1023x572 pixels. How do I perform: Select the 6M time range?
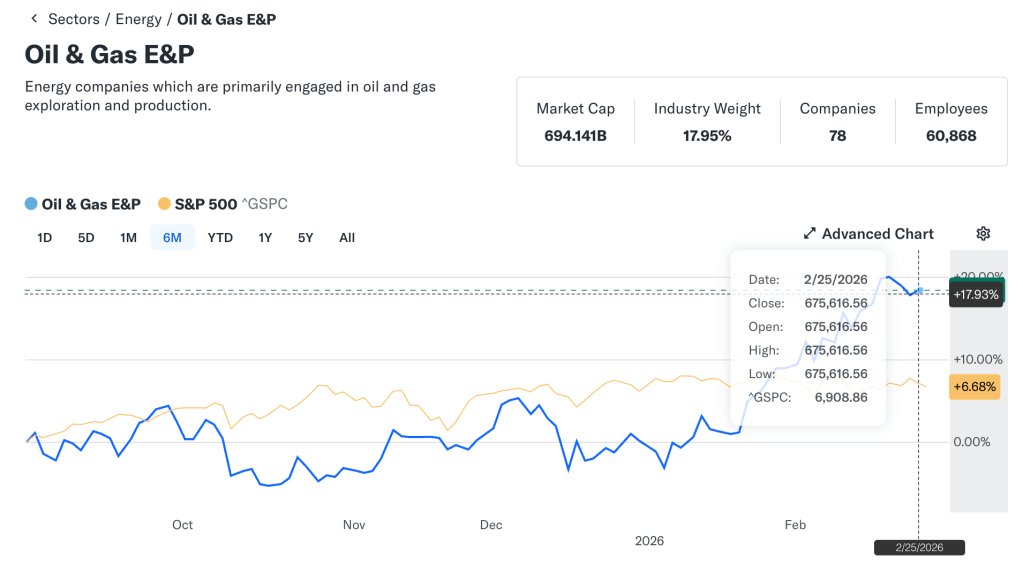coord(172,238)
